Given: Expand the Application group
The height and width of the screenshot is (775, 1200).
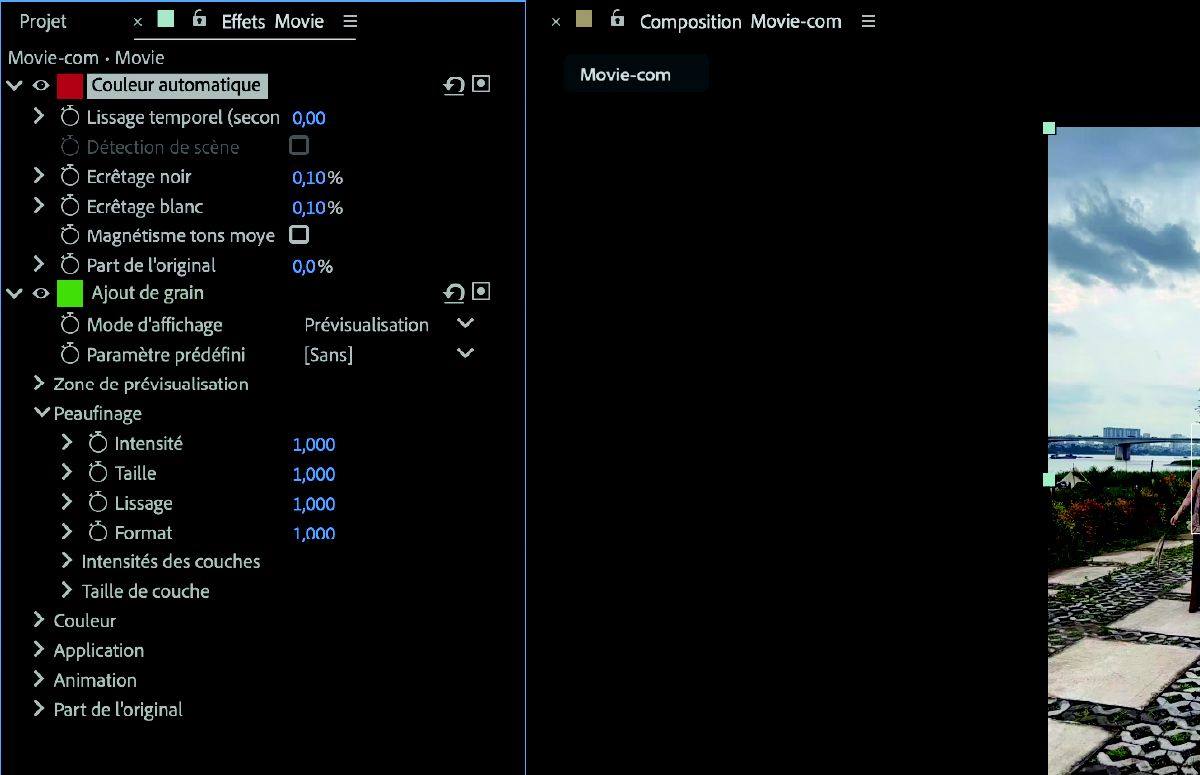Looking at the screenshot, I should pyautogui.click(x=39, y=649).
